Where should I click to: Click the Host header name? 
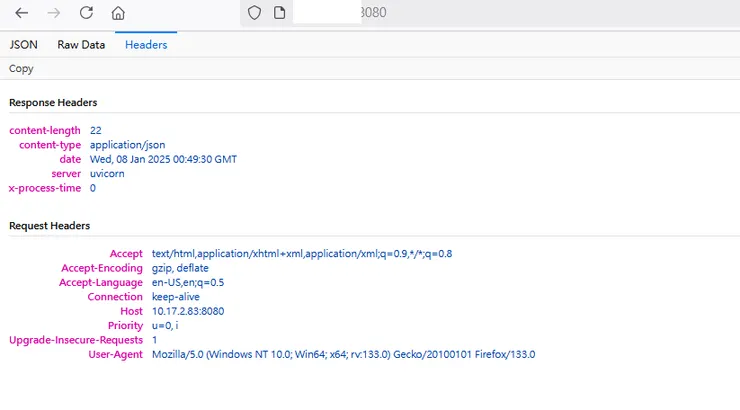pos(131,311)
